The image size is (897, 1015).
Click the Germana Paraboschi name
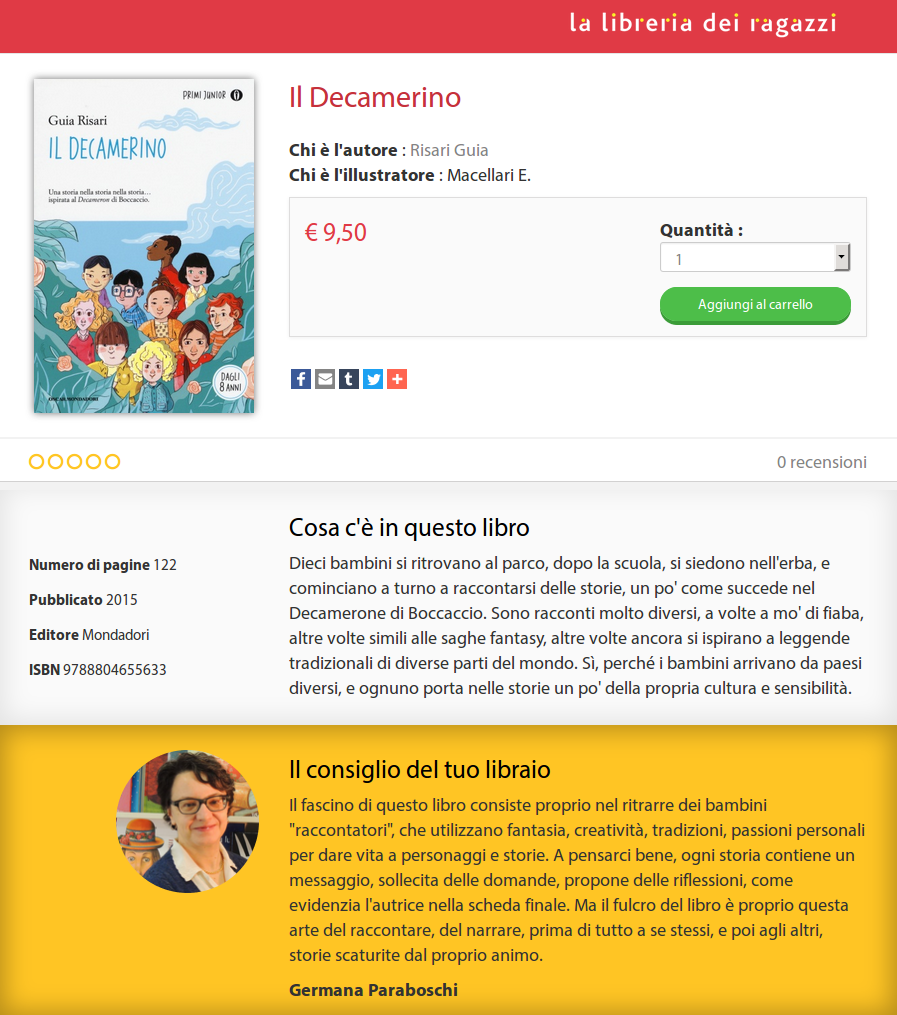pos(373,990)
